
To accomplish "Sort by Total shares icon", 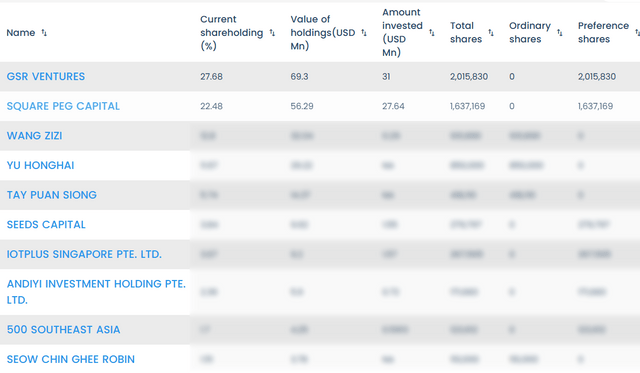I will tap(491, 33).
